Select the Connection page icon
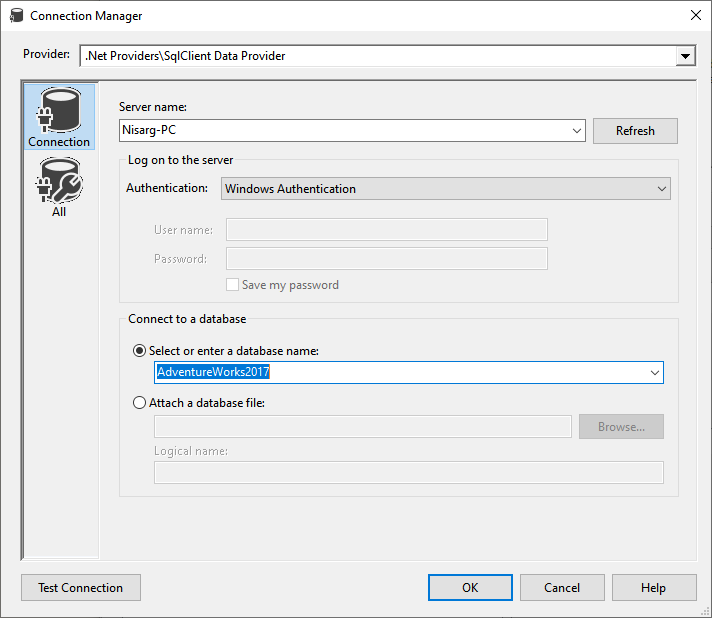Screen dimensions: 712x618 [59, 117]
